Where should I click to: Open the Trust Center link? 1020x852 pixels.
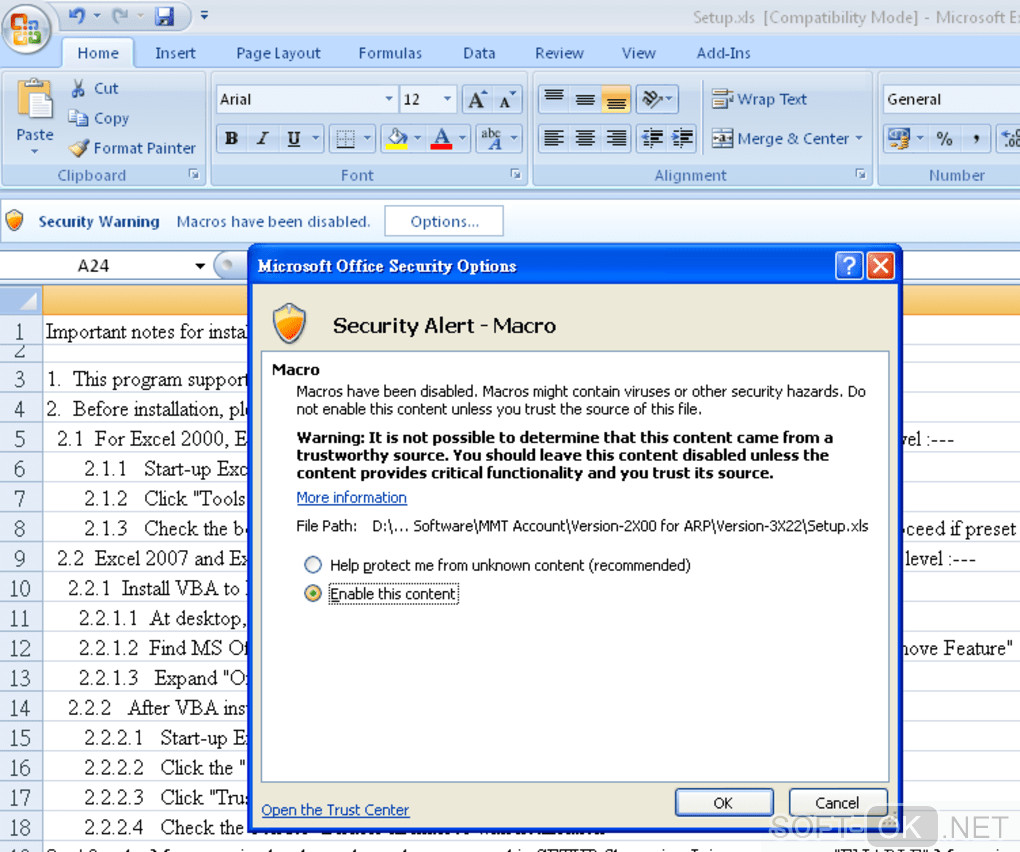point(335,810)
